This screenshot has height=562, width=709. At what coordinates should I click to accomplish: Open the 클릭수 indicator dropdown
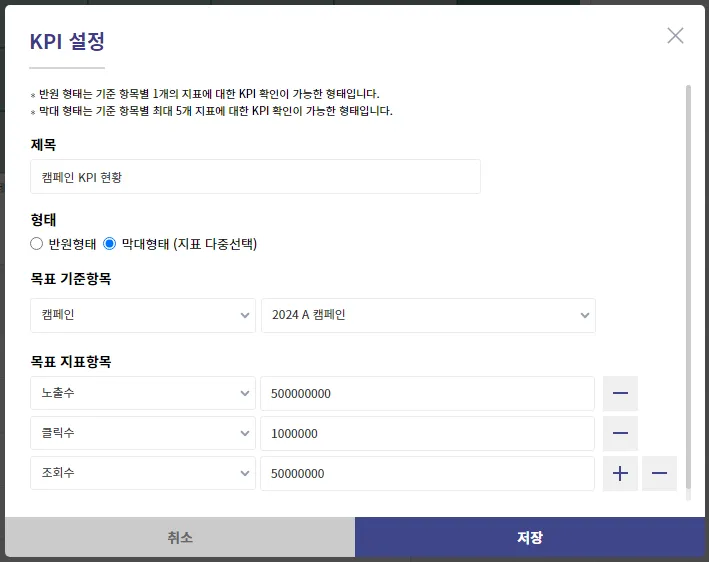[143, 433]
